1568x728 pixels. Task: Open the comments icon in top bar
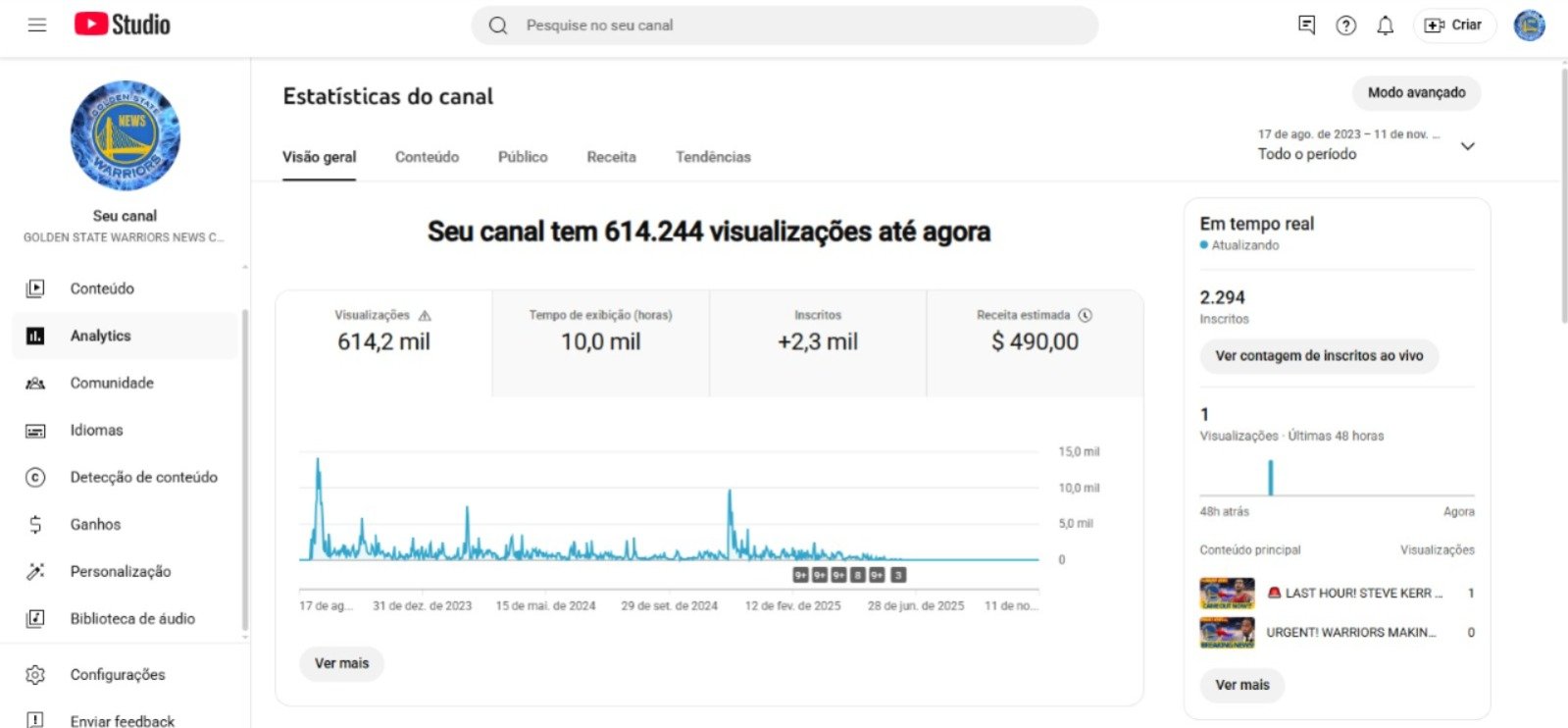pyautogui.click(x=1306, y=26)
